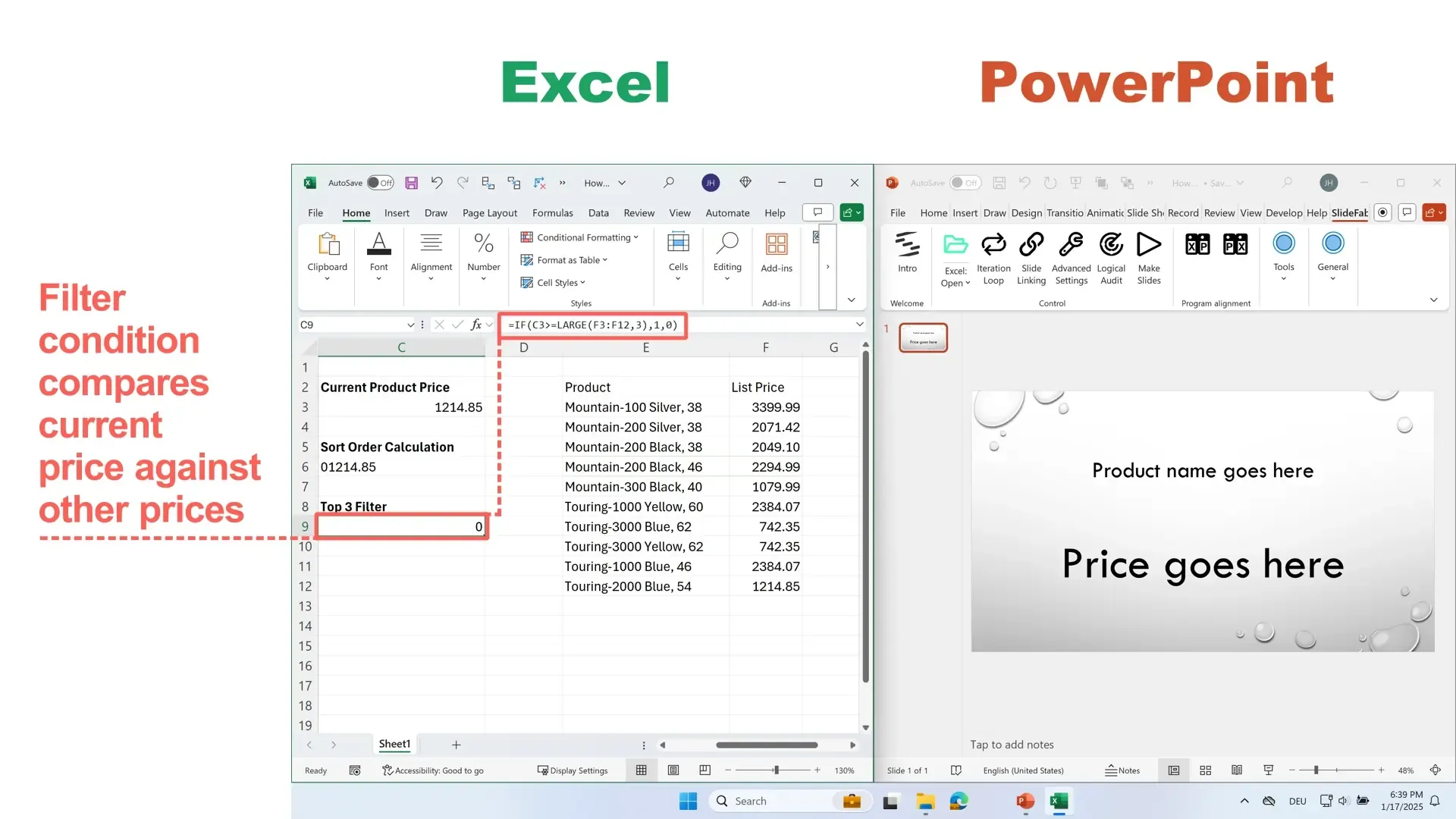Screen dimensions: 1456x819
Task: Switch Excel to Page Layout view icon
Action: [x=673, y=770]
